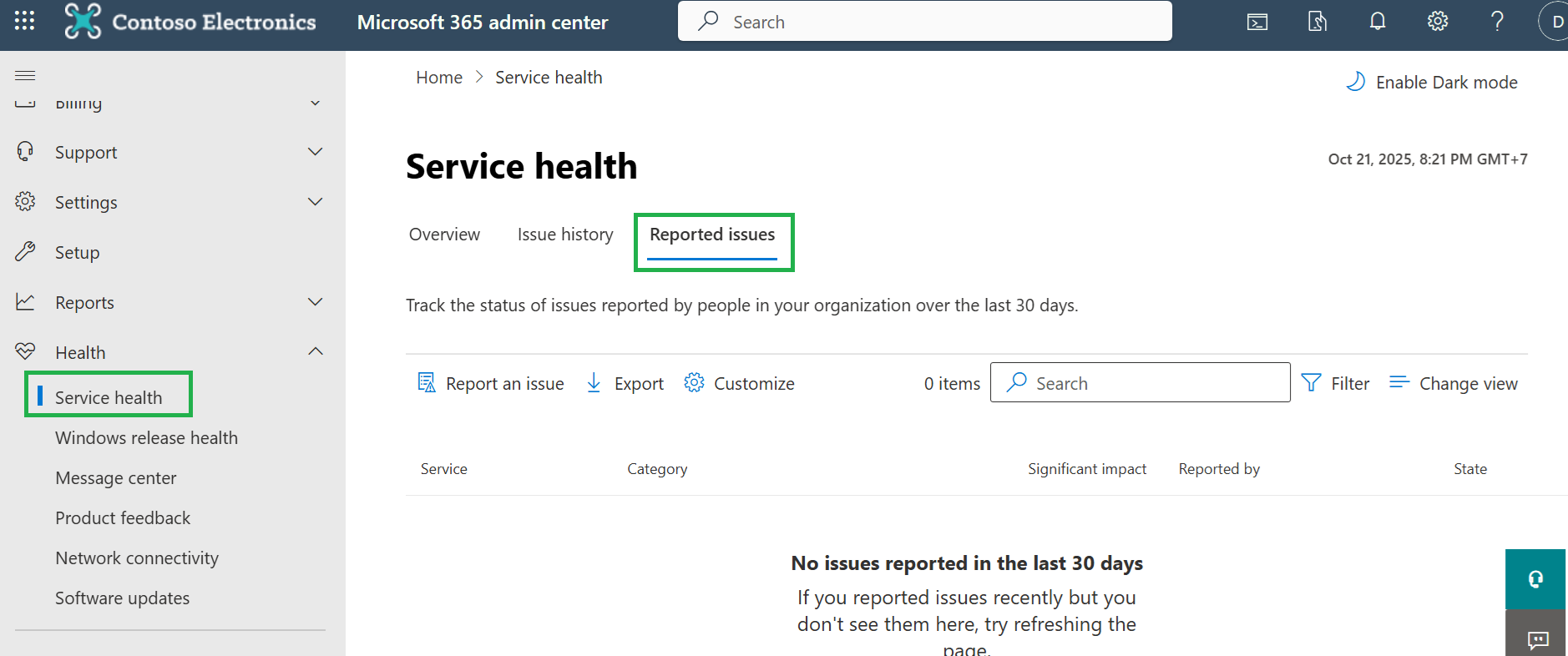Click the Customize button label
Screen dimensions: 1568x656
pos(754,383)
